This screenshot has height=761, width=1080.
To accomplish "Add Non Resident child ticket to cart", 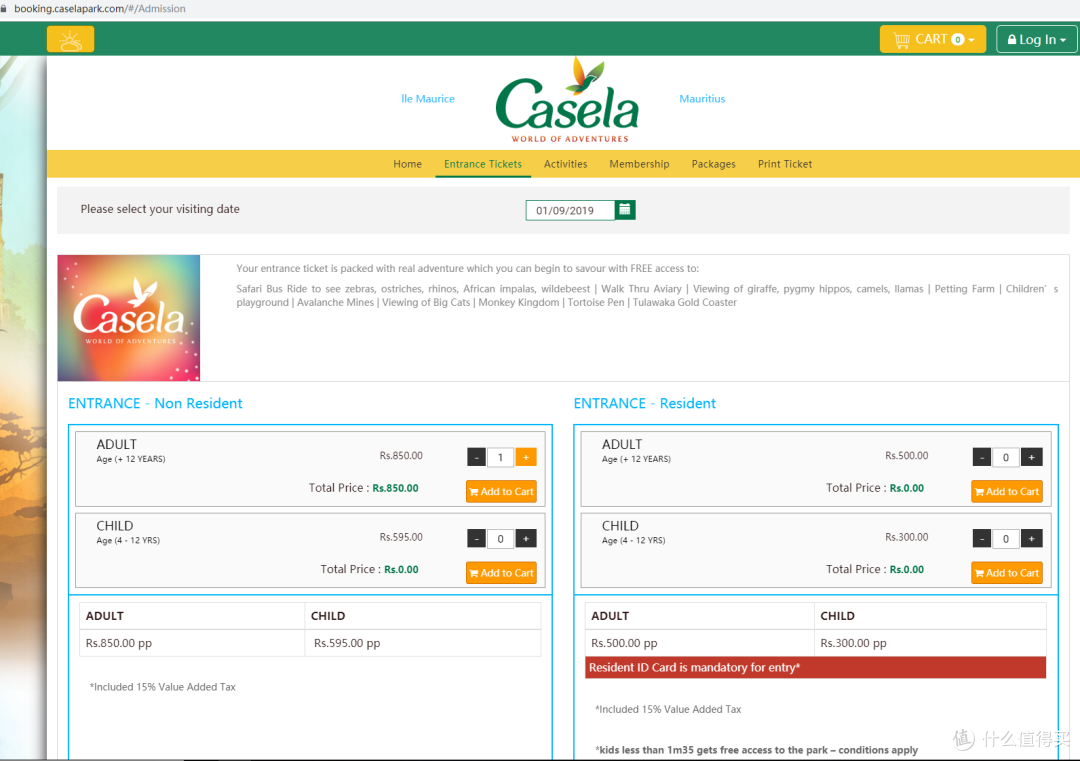I will pyautogui.click(x=501, y=572).
